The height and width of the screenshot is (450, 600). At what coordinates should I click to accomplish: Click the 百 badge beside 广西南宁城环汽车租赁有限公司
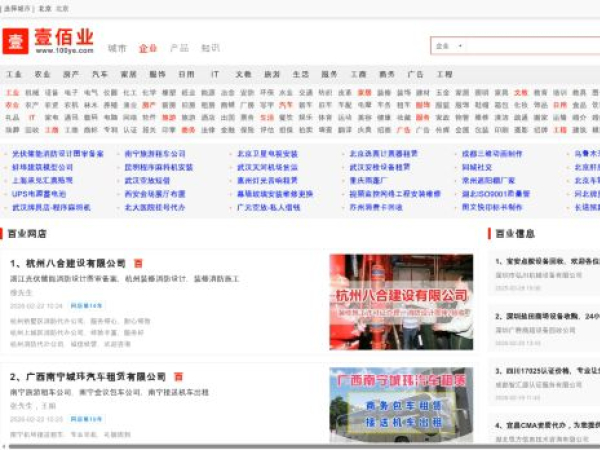click(178, 377)
